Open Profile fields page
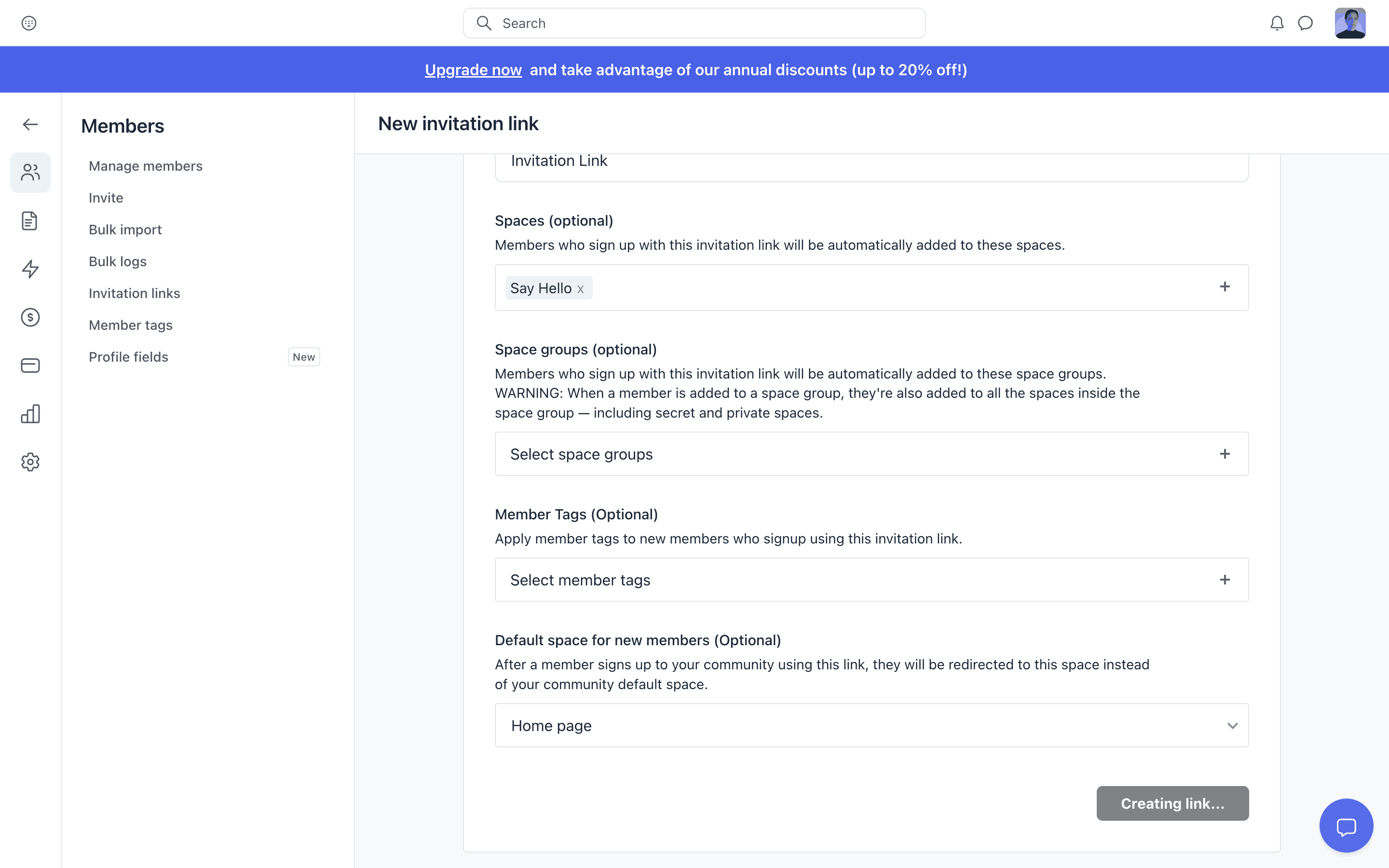Screen dimensions: 1389x868 [x=128, y=357]
